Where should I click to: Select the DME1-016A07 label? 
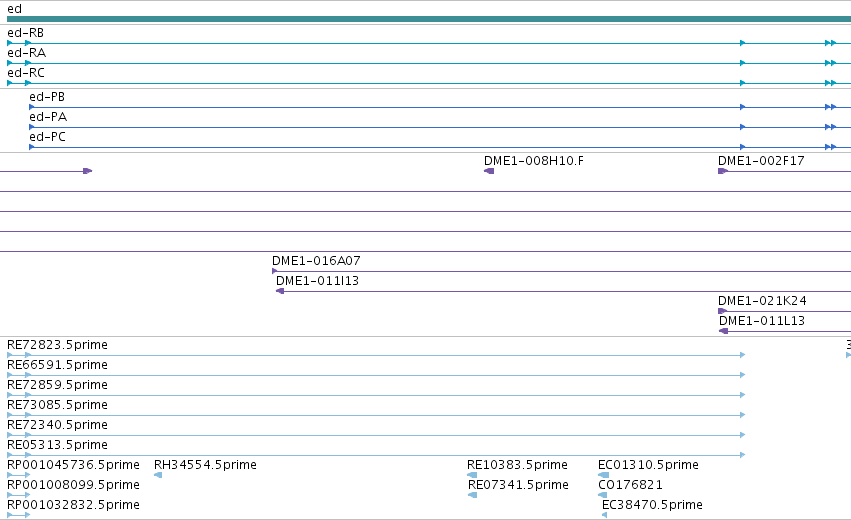click(x=316, y=261)
